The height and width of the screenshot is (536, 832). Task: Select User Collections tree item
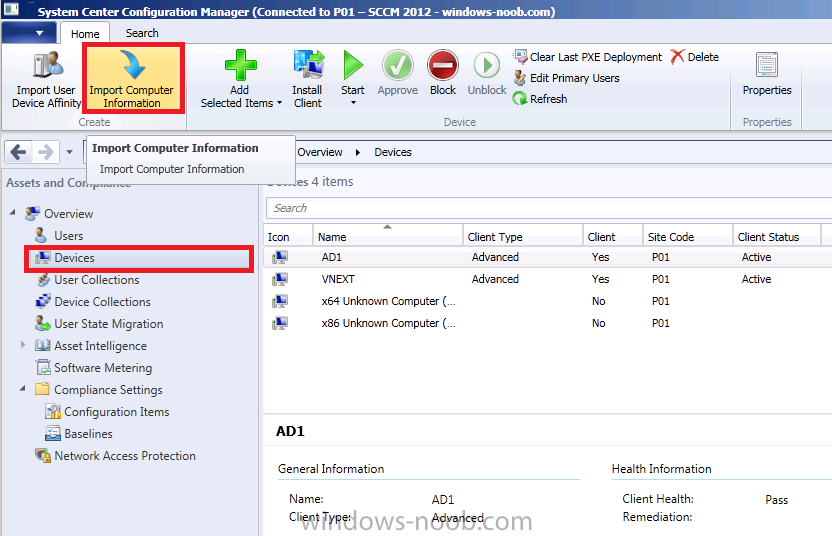[x=97, y=280]
